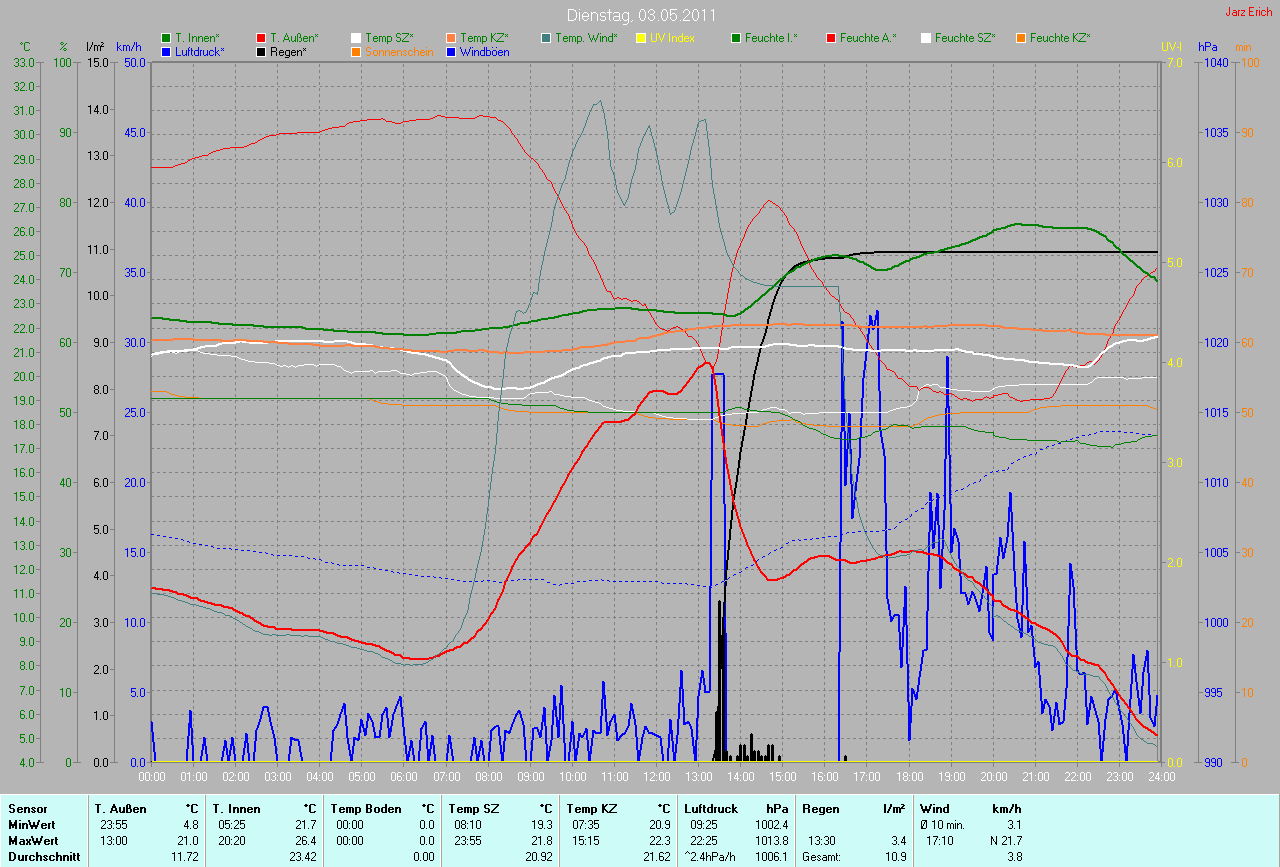Click the chart title 'Dienstag, 03.05.2011'
The width and height of the screenshot is (1280, 867).
640,16
